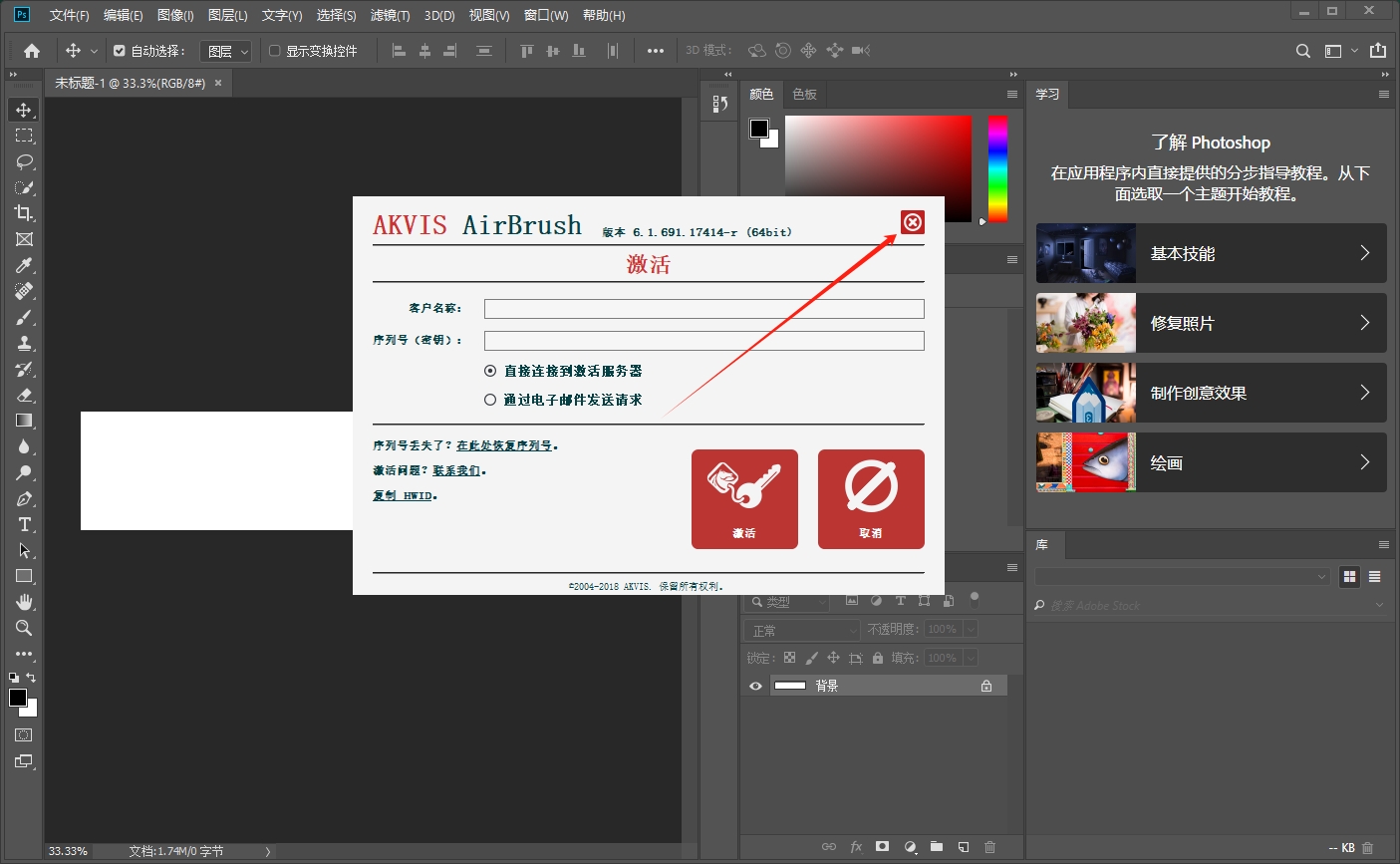Image resolution: width=1400 pixels, height=864 pixels.
Task: Select the Crop tool
Action: tap(24, 213)
